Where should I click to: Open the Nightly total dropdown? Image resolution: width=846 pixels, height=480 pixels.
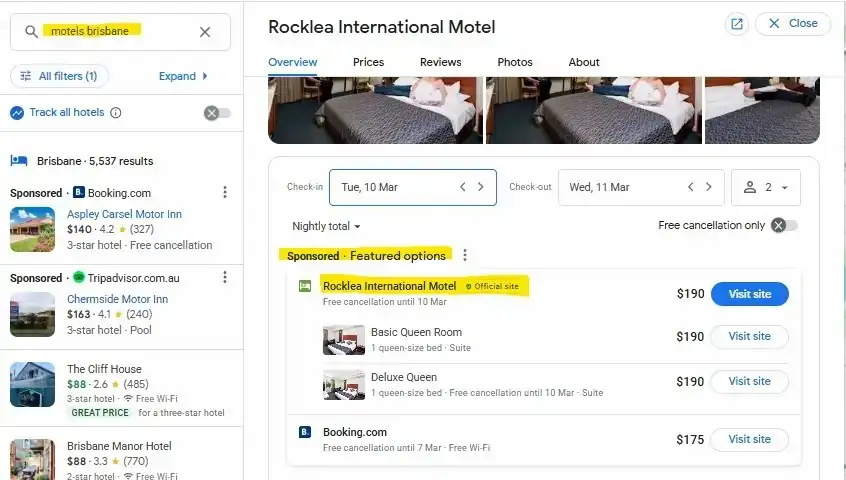(326, 227)
